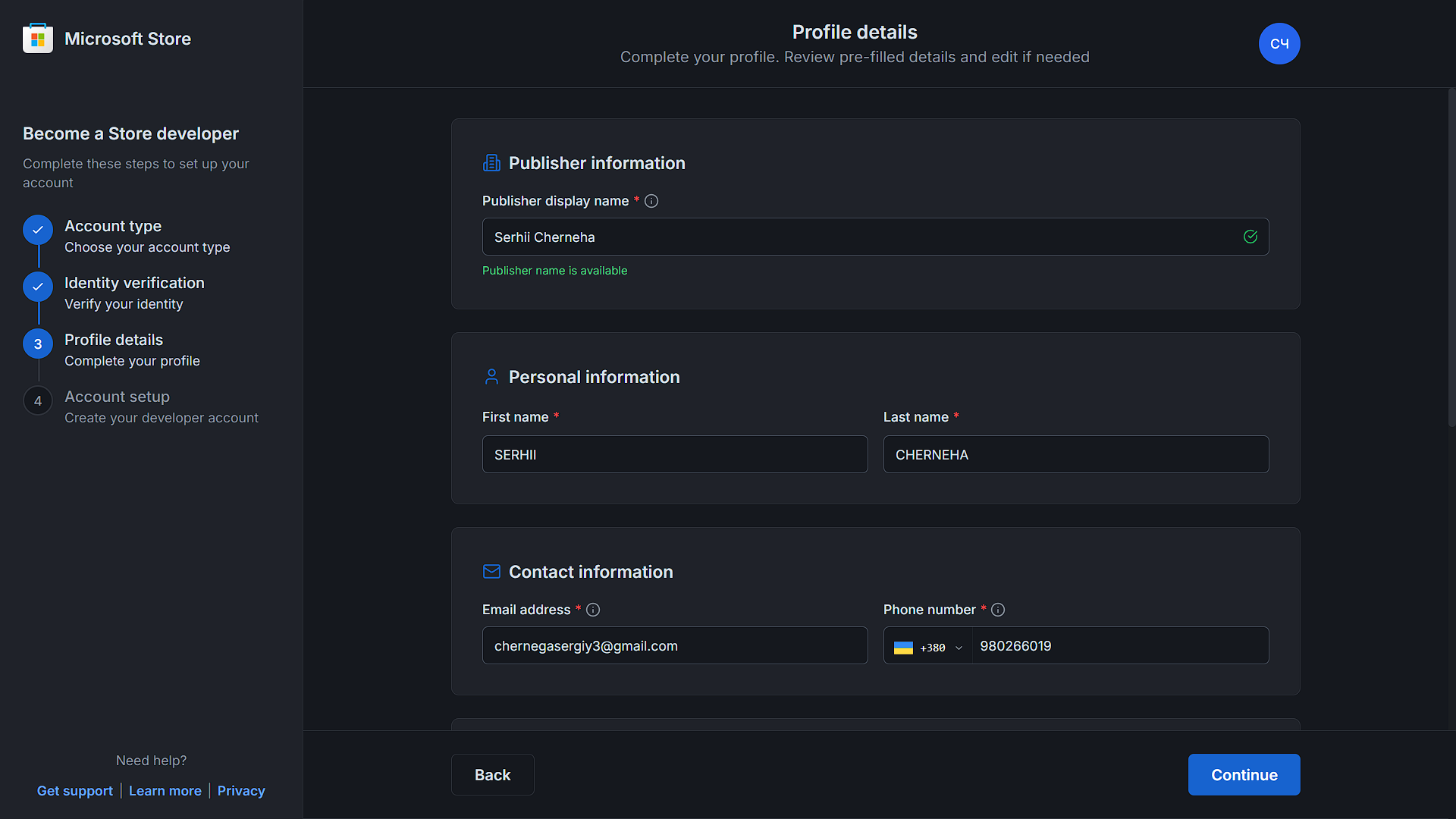Open the Privacy link

pyautogui.click(x=240, y=790)
